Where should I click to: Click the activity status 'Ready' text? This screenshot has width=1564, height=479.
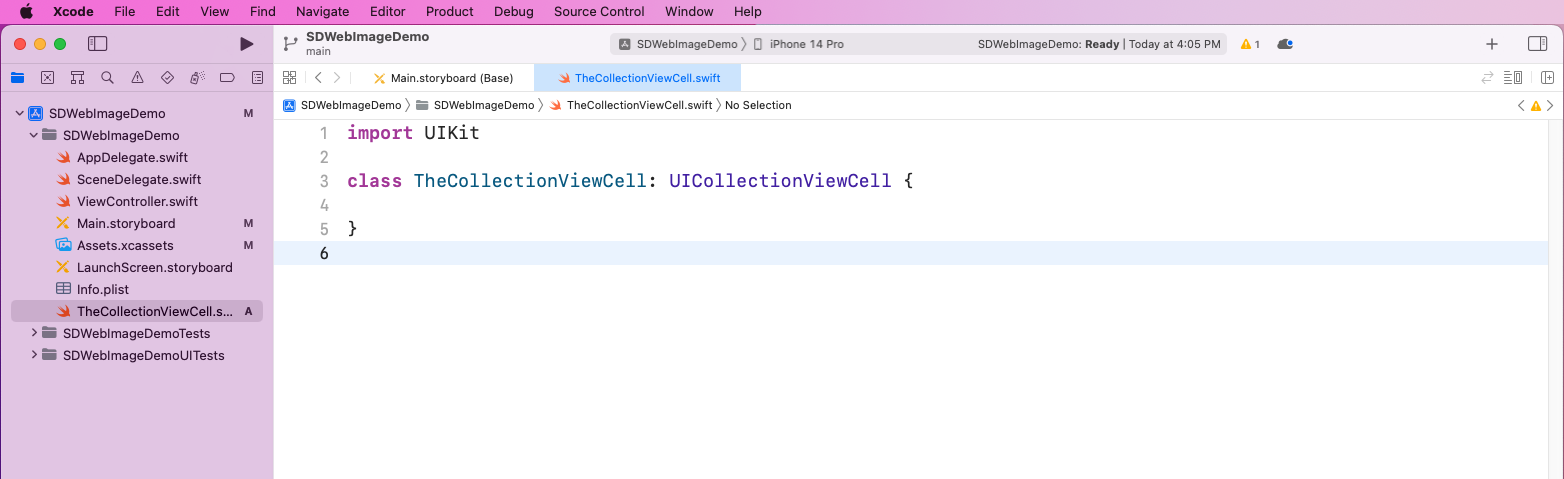(1102, 44)
